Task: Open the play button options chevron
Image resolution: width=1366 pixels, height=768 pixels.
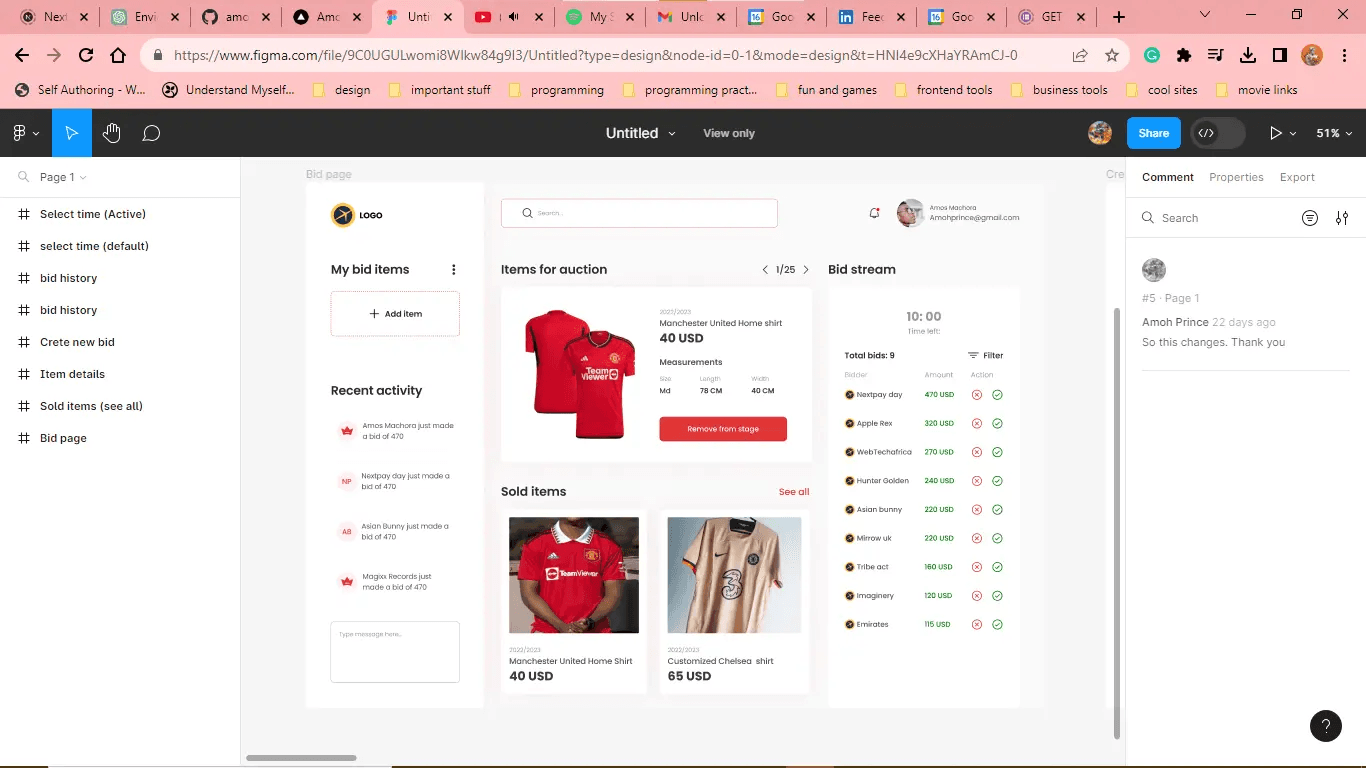Action: click(x=1292, y=133)
